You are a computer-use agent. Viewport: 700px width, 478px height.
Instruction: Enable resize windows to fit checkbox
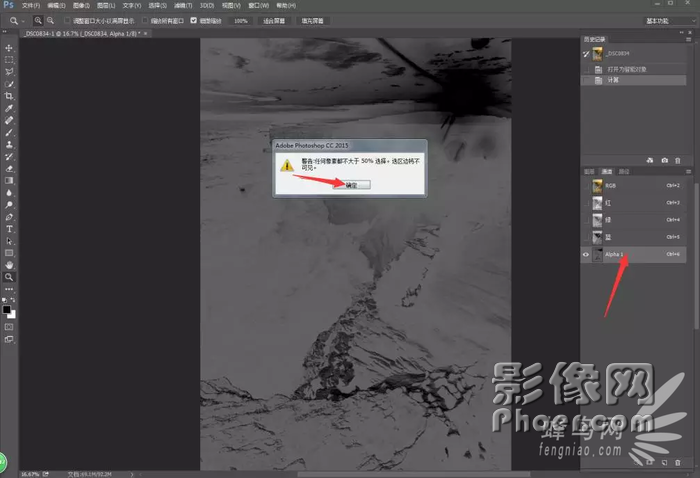click(67, 21)
